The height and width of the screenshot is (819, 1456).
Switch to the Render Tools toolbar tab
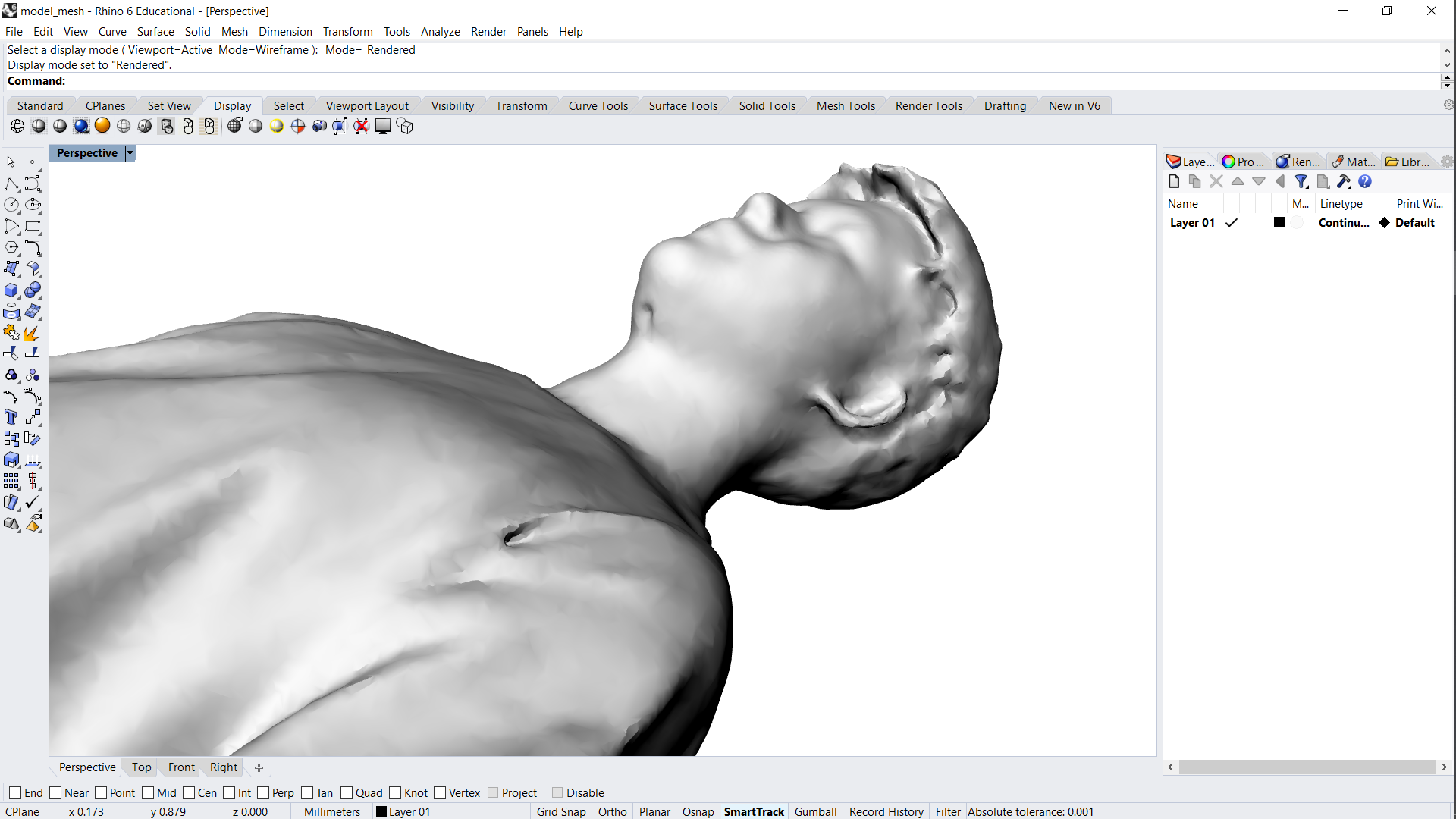pyautogui.click(x=928, y=105)
